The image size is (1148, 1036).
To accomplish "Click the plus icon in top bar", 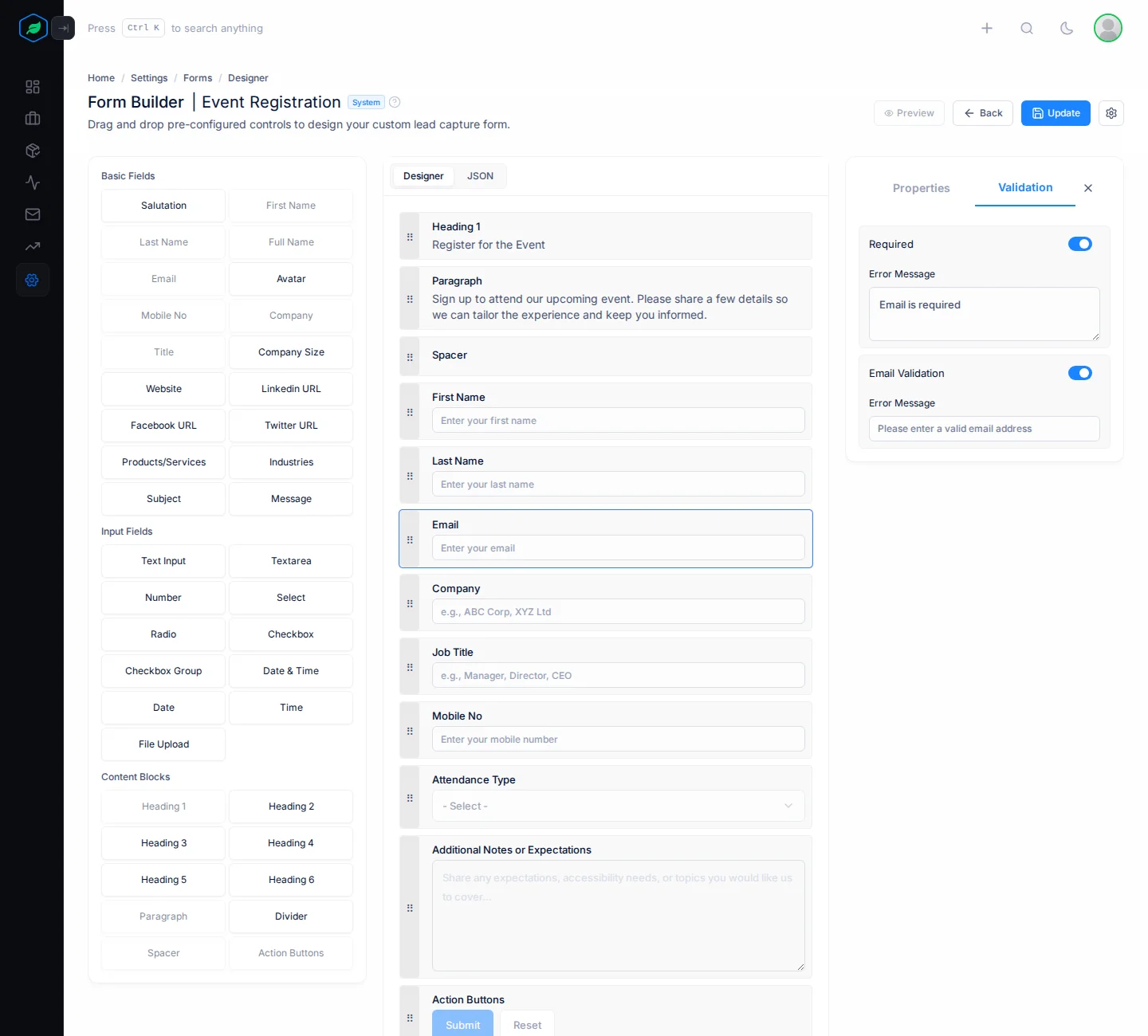I will point(987,28).
